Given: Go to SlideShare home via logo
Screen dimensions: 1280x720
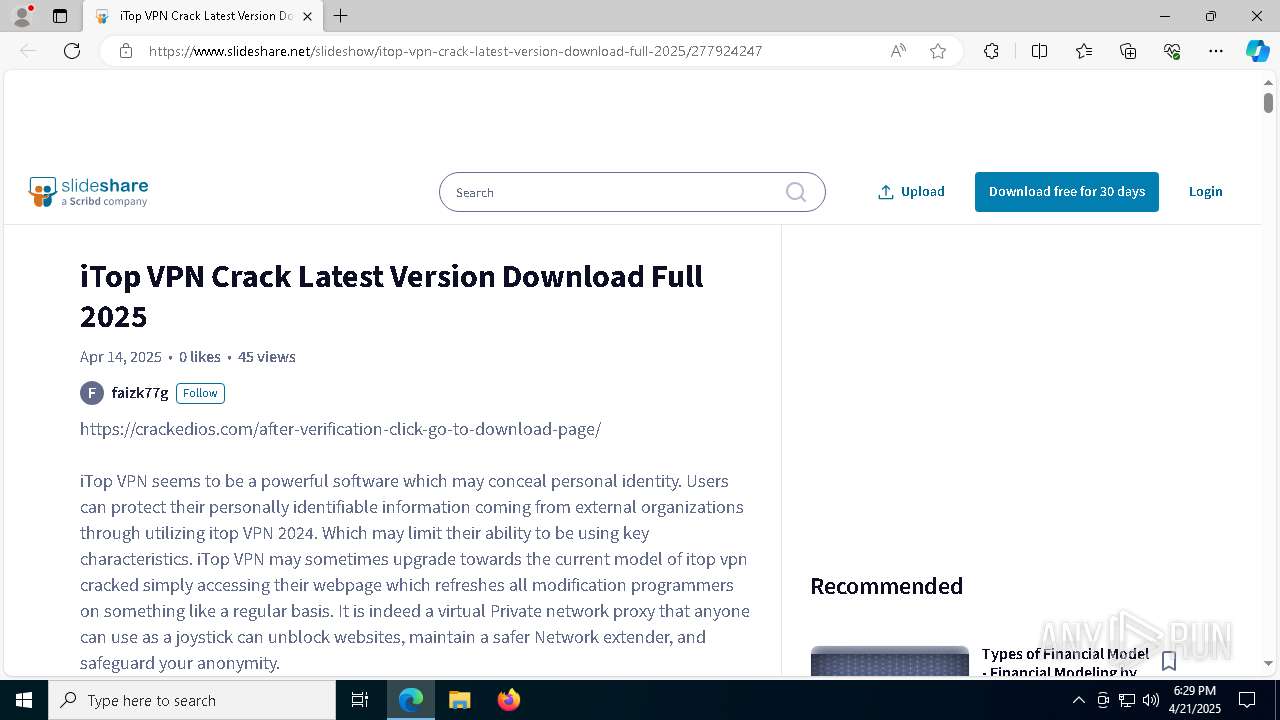Looking at the screenshot, I should pyautogui.click(x=89, y=192).
